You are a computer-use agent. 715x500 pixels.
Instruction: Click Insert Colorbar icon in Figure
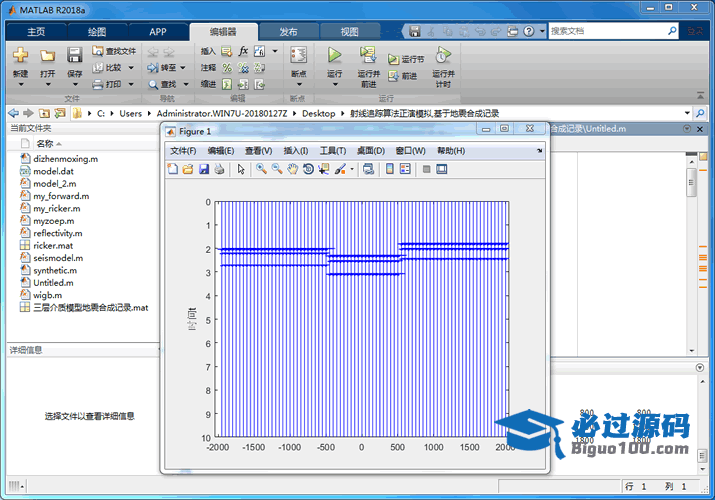coord(390,170)
